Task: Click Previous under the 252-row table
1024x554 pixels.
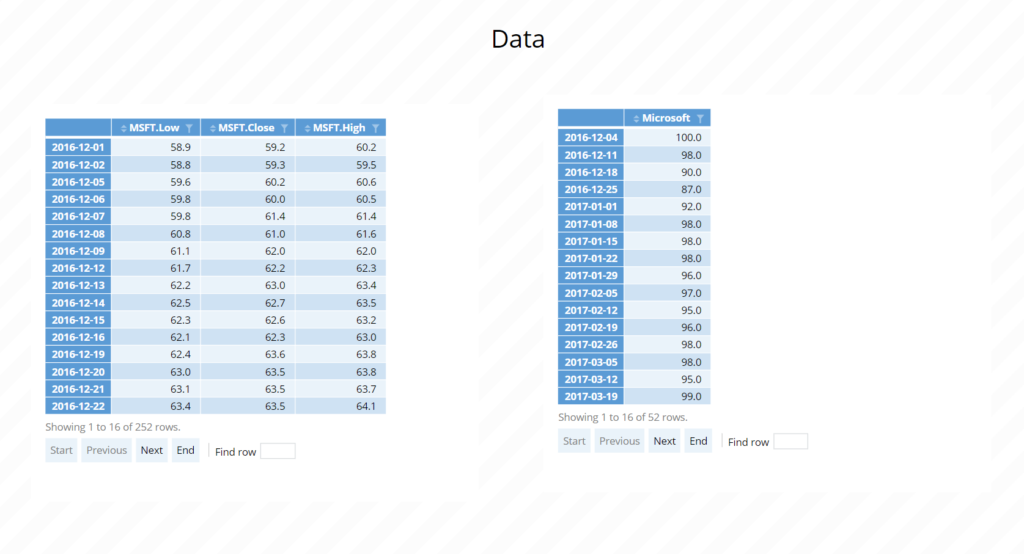Action: point(106,450)
